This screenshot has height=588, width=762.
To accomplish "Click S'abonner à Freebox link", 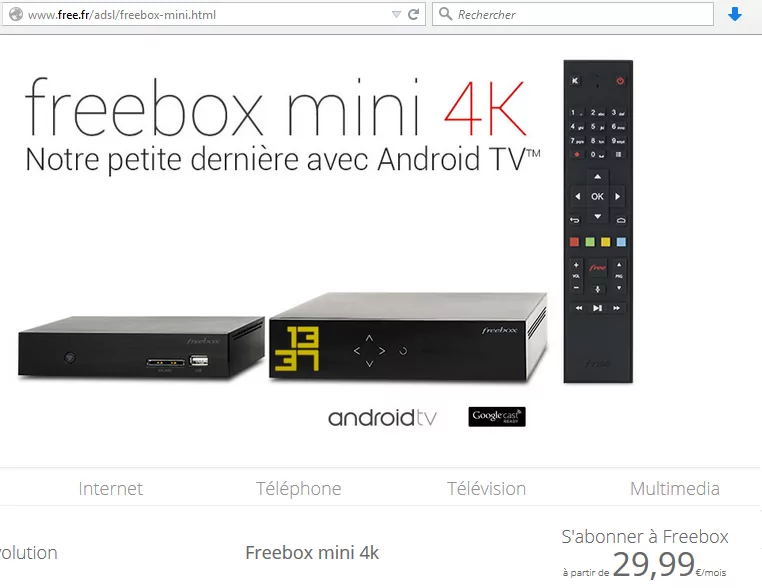I will pos(645,536).
